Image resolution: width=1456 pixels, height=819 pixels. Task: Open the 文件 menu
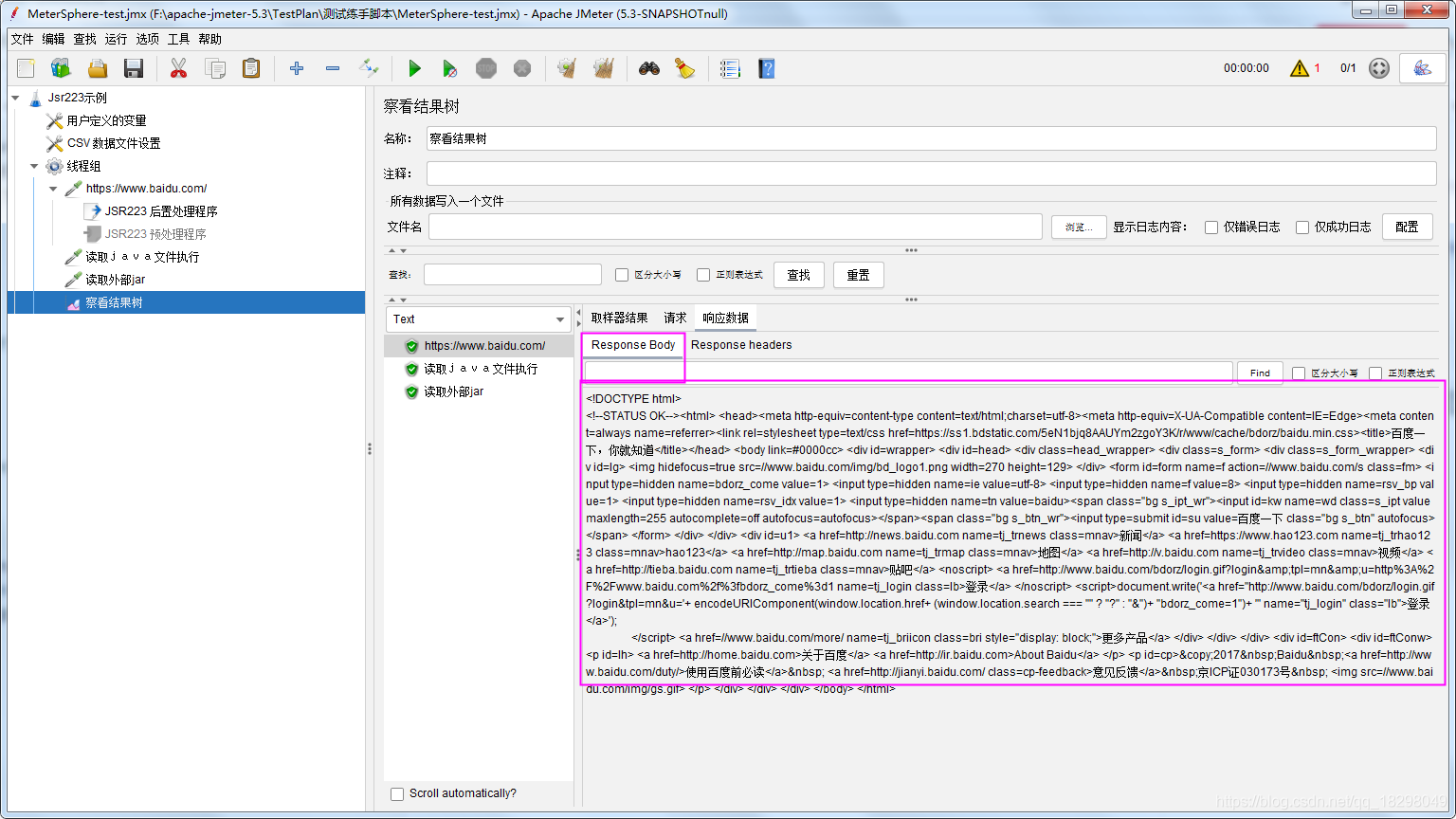point(22,39)
